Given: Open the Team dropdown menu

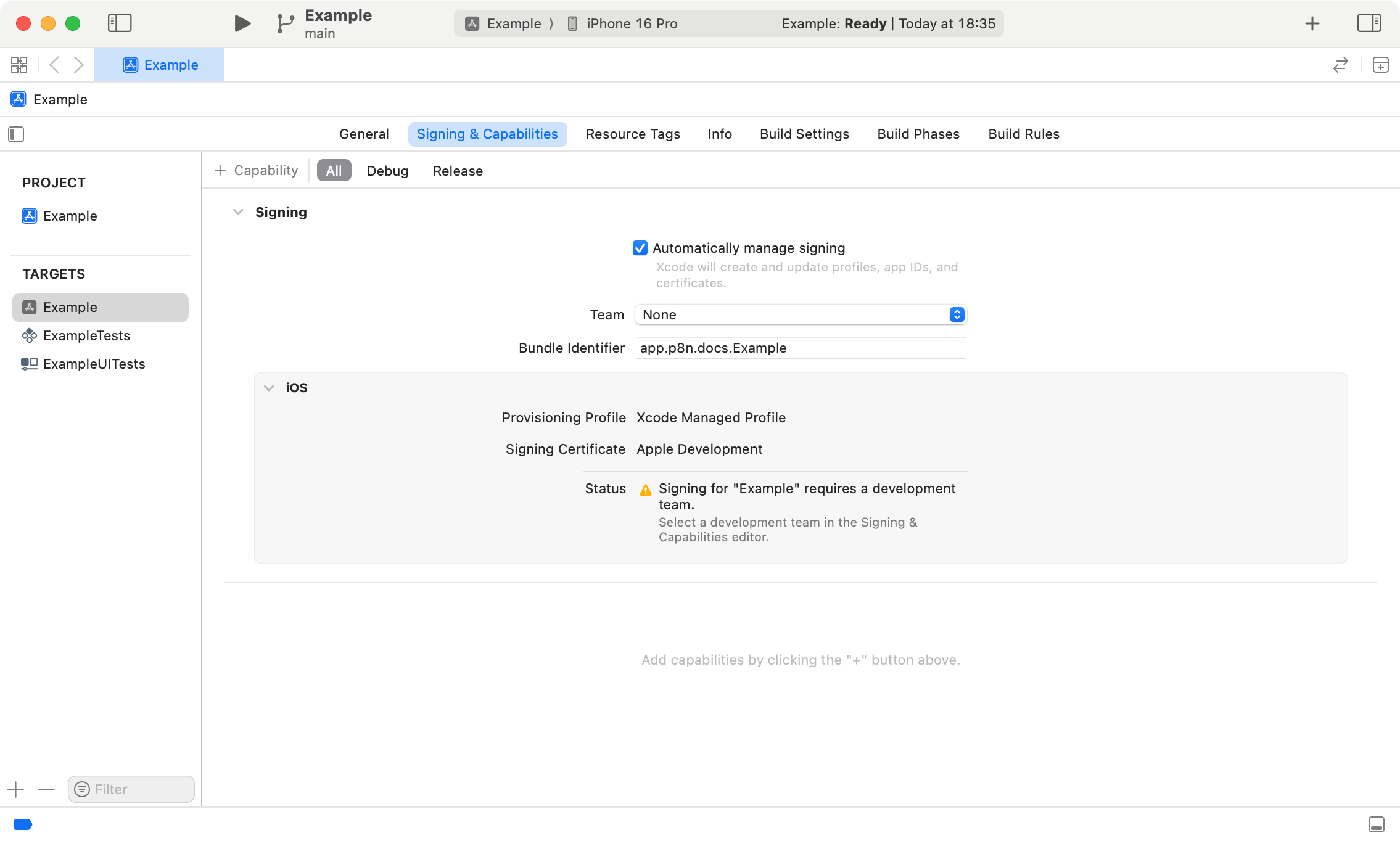Looking at the screenshot, I should tap(801, 314).
